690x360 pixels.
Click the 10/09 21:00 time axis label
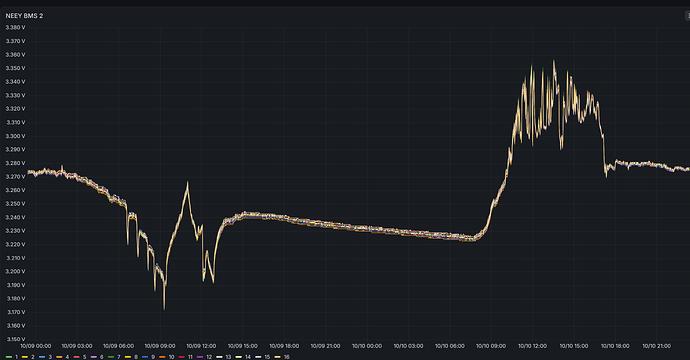tap(325, 346)
